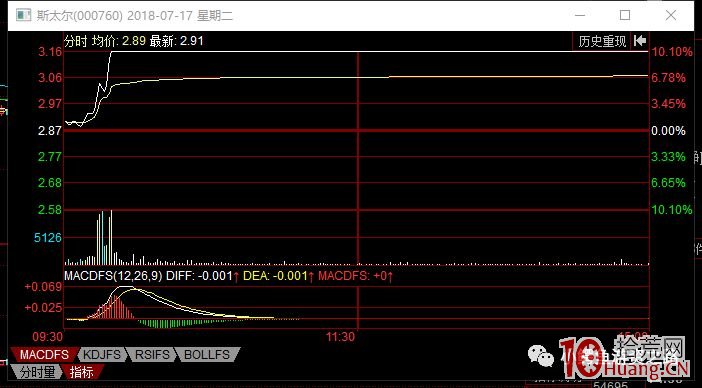Select the KDJFS indicator tab

102,355
